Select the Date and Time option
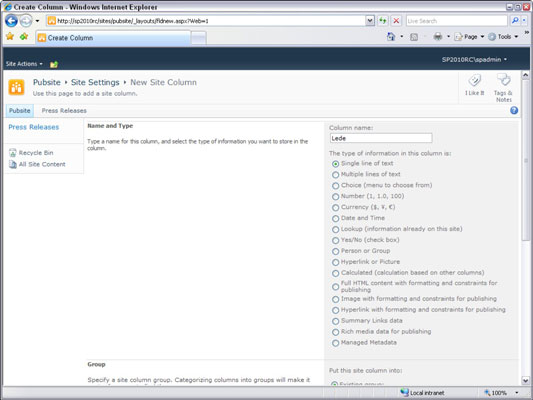Screen dimensions: 533x400 [x=336, y=218]
